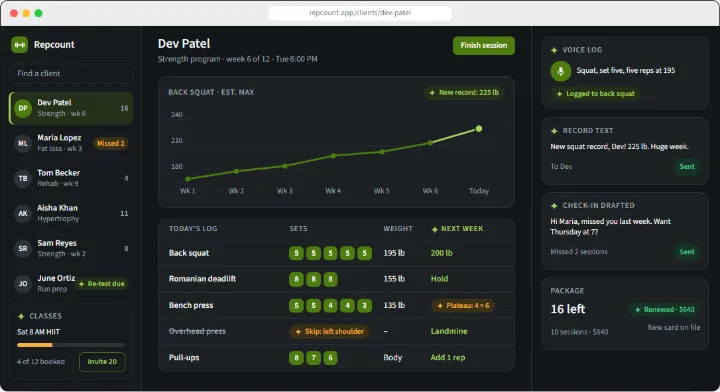
Task: Click the 16 left package count
Action: pyautogui.click(x=568, y=309)
